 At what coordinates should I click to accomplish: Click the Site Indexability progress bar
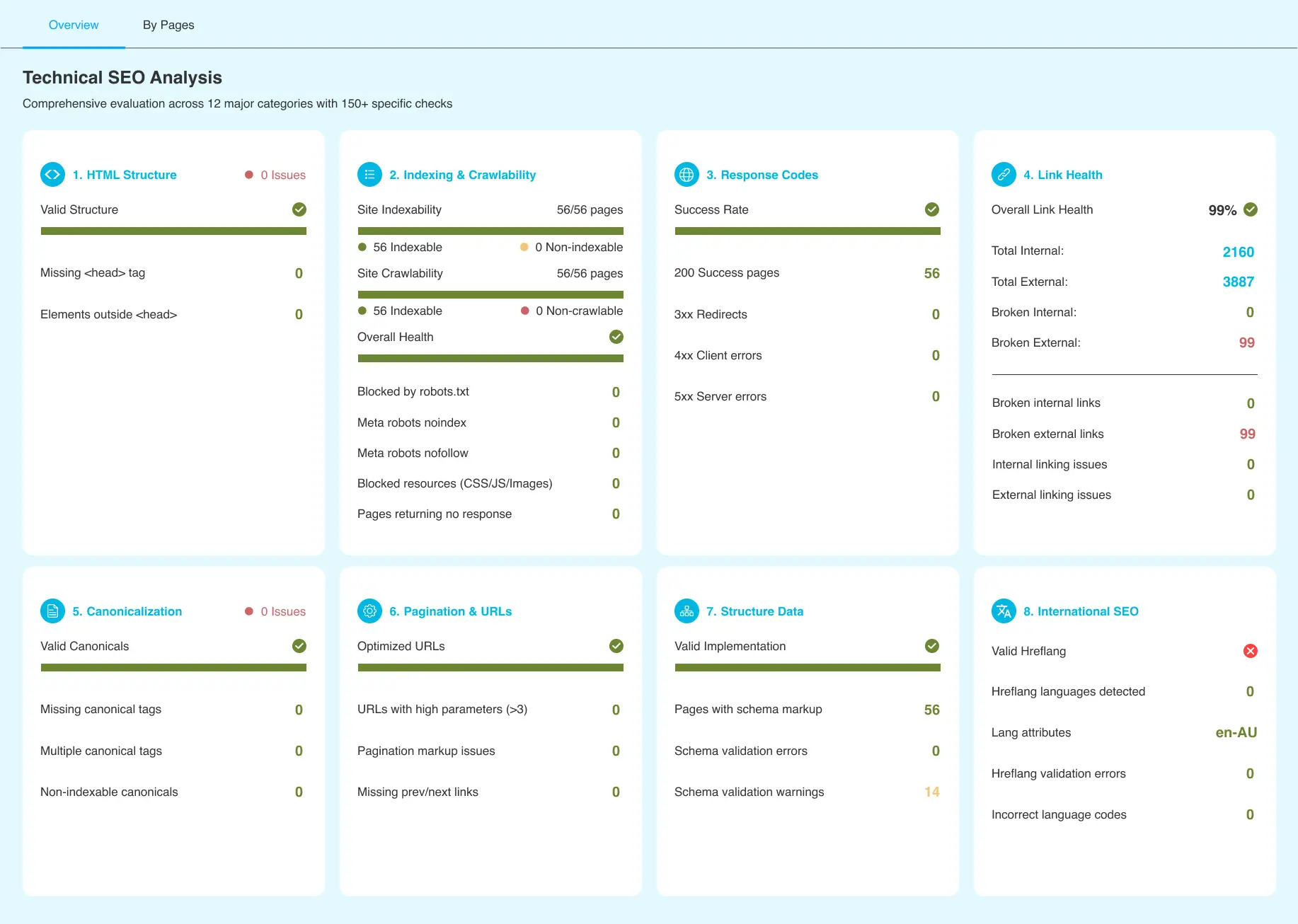490,231
